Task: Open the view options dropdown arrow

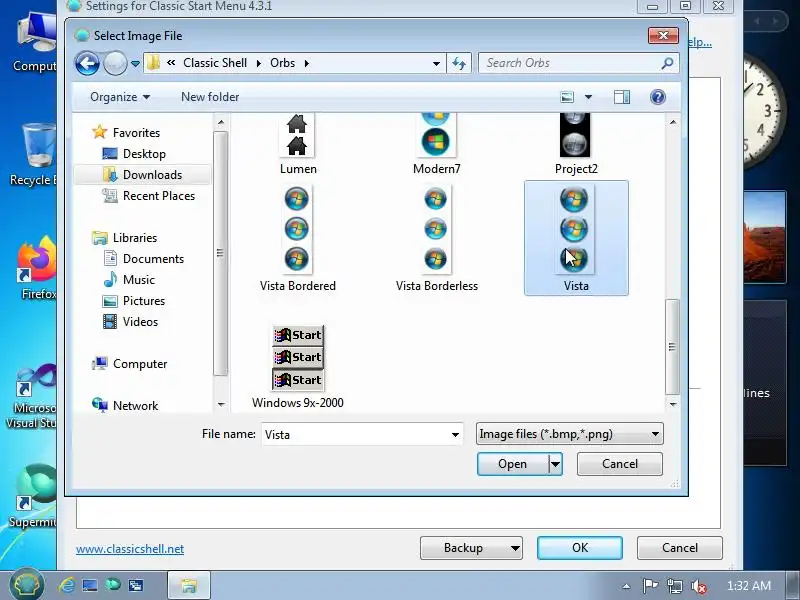Action: pos(588,97)
